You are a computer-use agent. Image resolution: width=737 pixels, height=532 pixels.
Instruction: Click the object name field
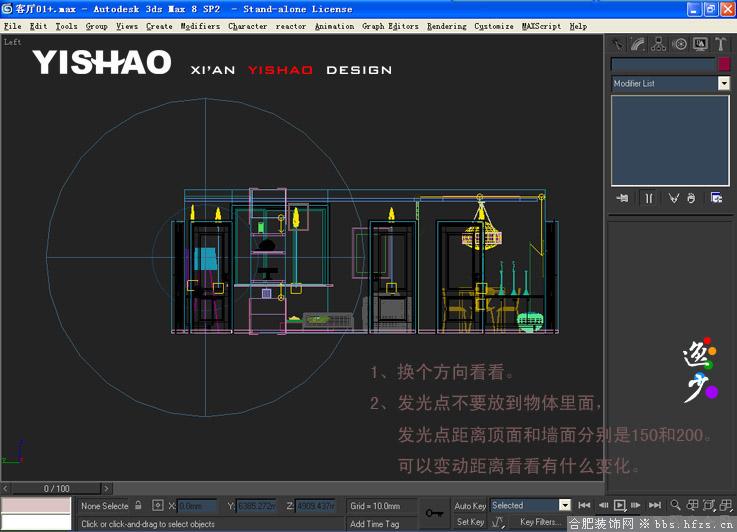coord(663,64)
